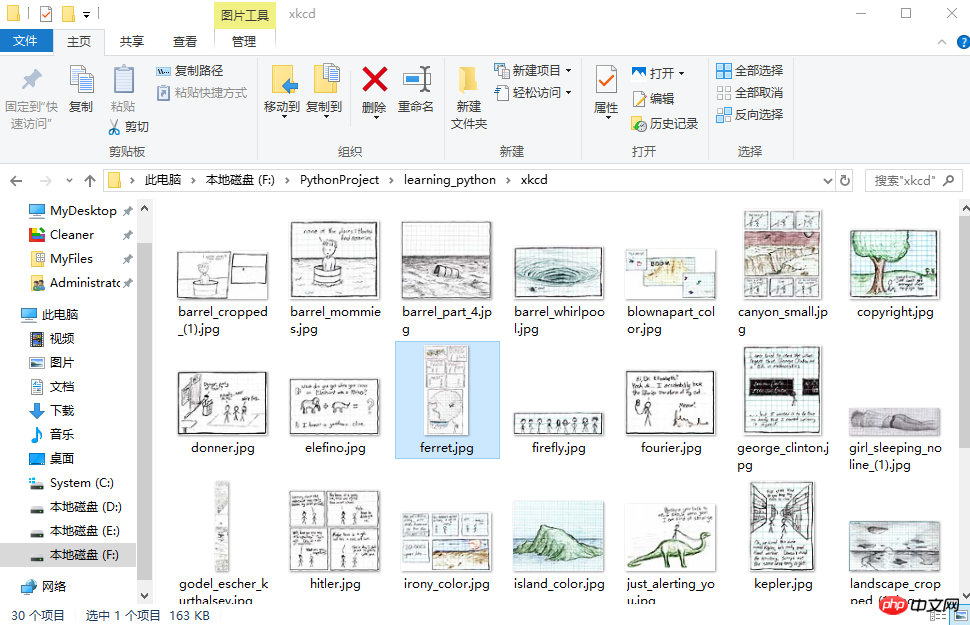Click learning_python in the address breadcrumb

click(x=450, y=180)
